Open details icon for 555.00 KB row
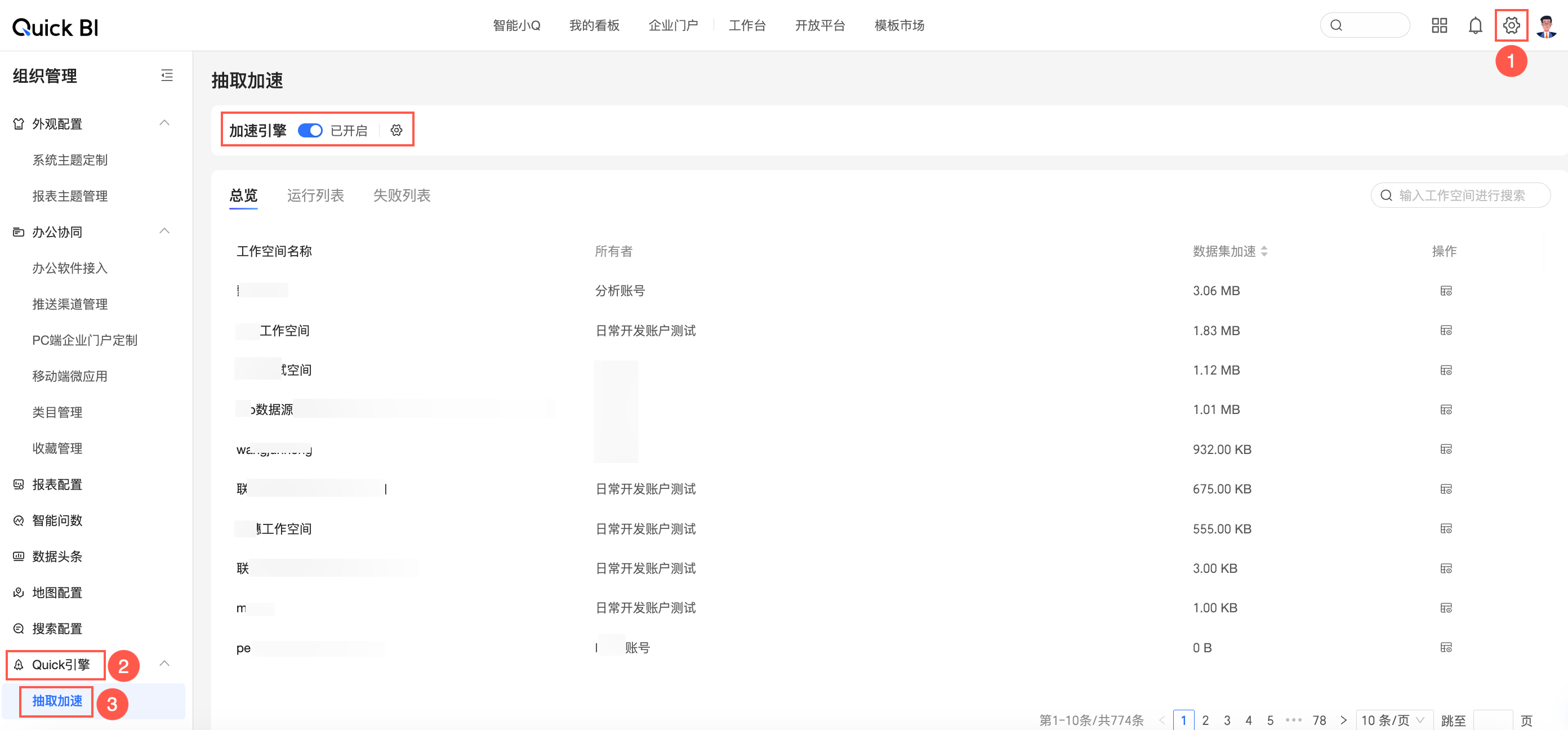 [x=1446, y=528]
